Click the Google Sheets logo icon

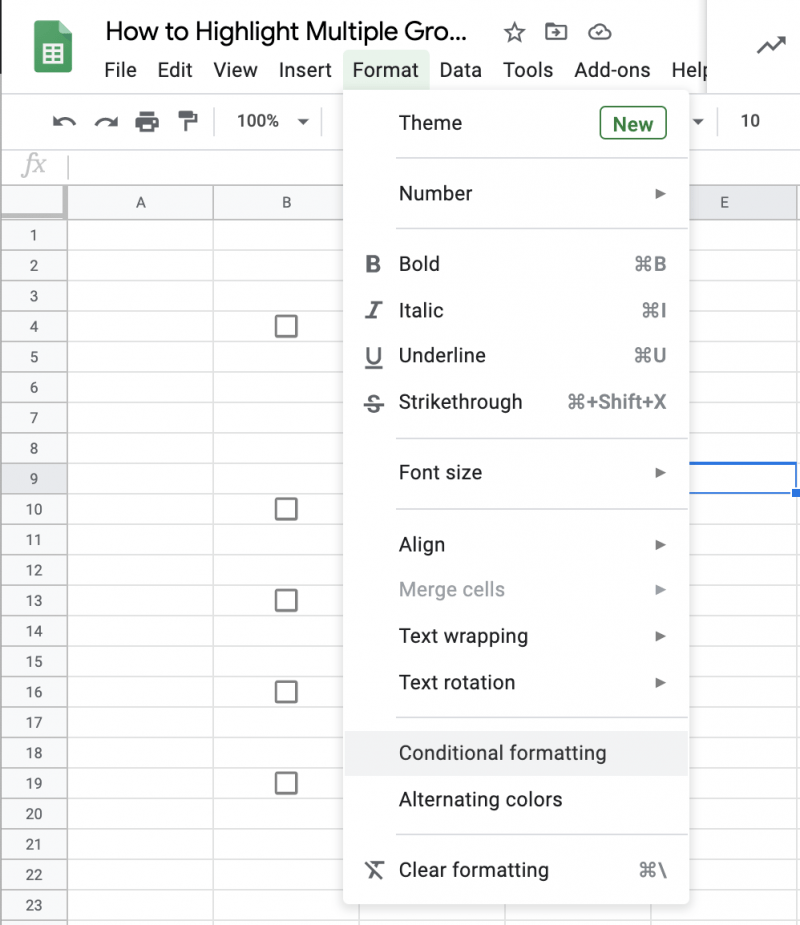tap(52, 46)
